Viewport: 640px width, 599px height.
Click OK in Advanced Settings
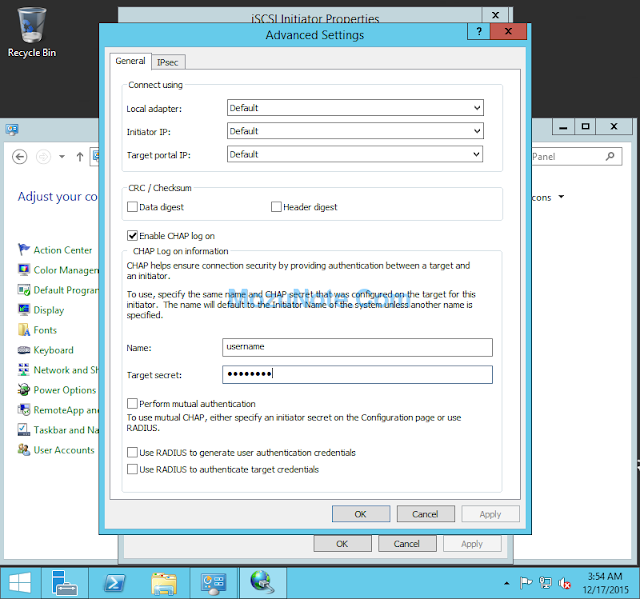click(x=361, y=514)
